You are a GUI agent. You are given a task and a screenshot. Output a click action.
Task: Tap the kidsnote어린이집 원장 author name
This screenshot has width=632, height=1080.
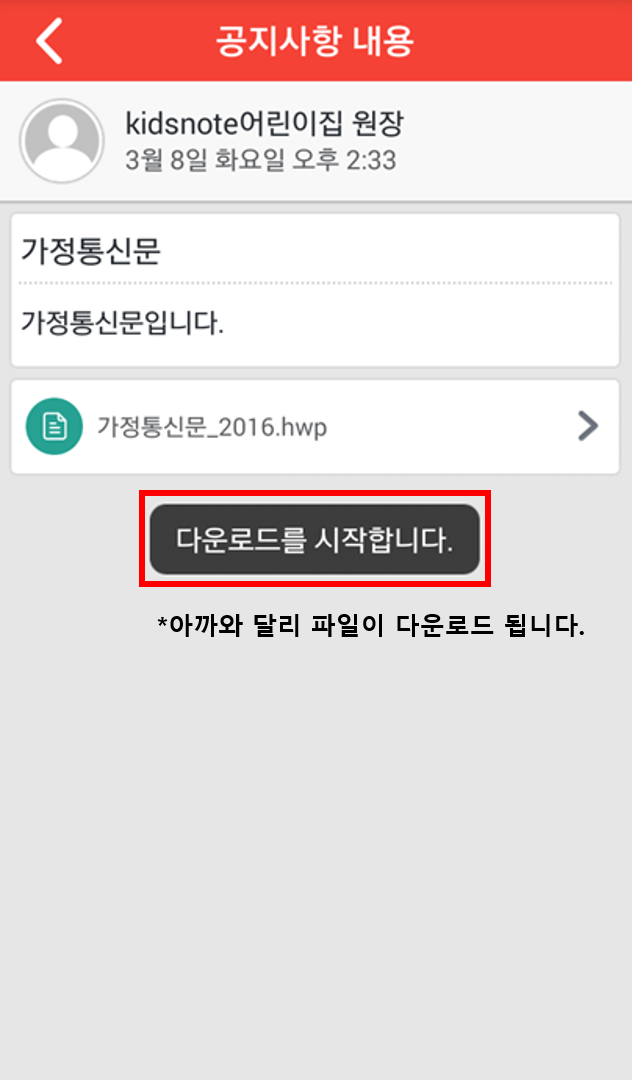[264, 124]
